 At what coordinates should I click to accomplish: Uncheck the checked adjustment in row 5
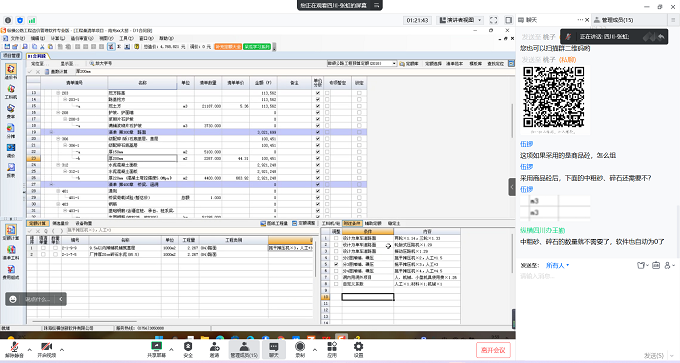pyautogui.click(x=336, y=264)
